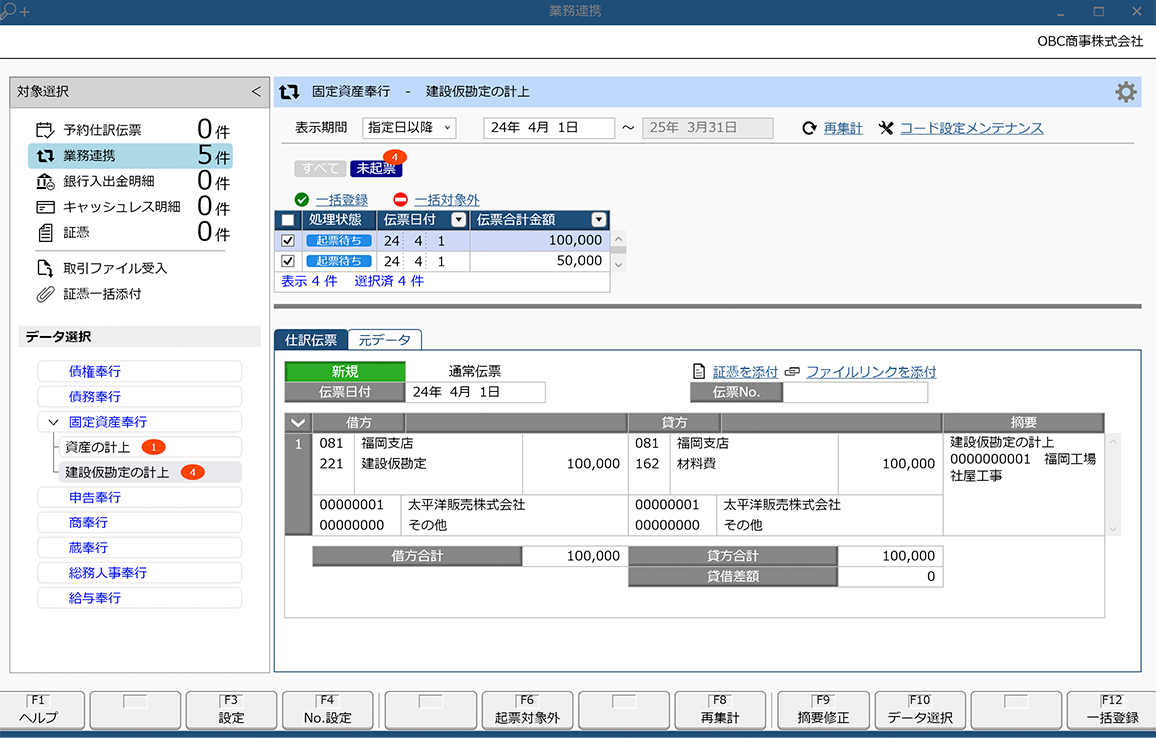Open the 指定日以降 period dropdown
Viewport: 1156px width, 738px height.
click(x=408, y=128)
